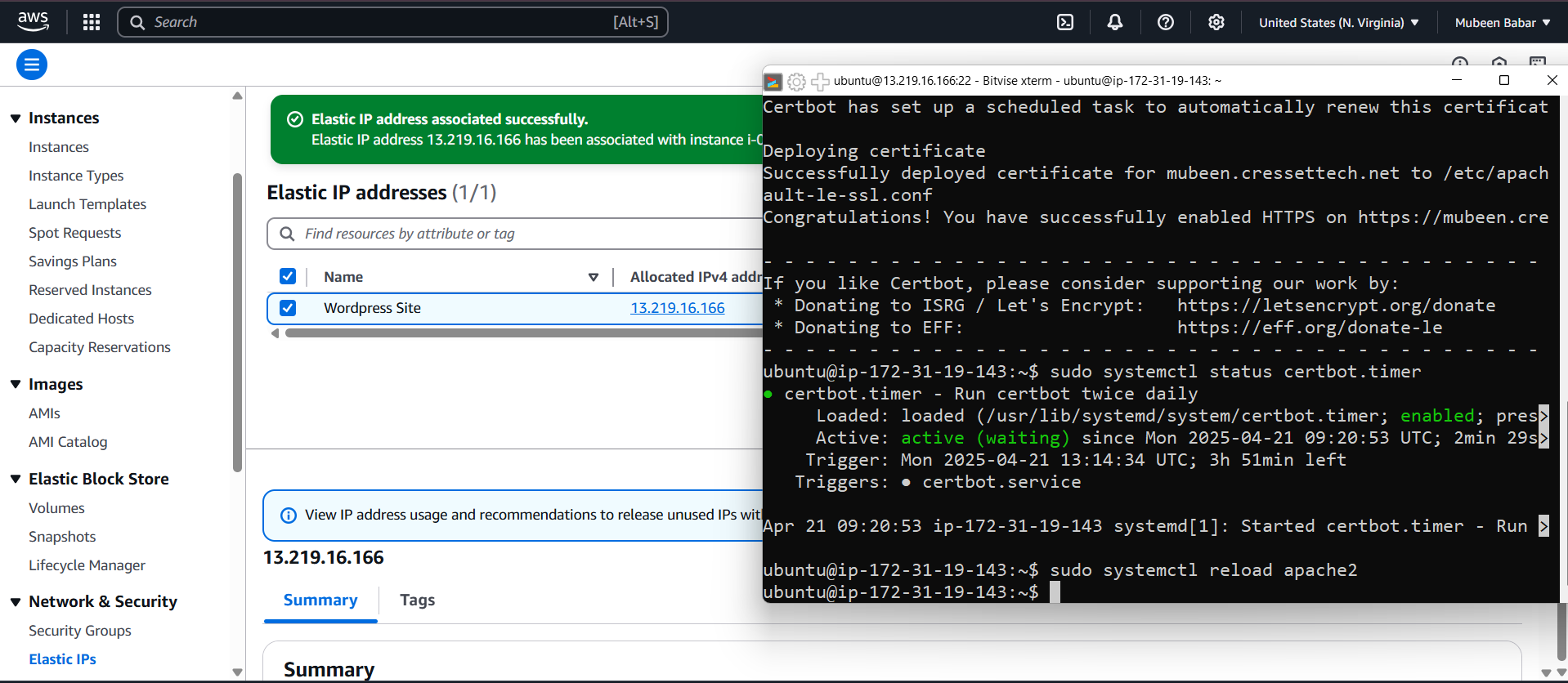1568x683 pixels.
Task: Click the info icon in IP usage banner
Action: 289,516
